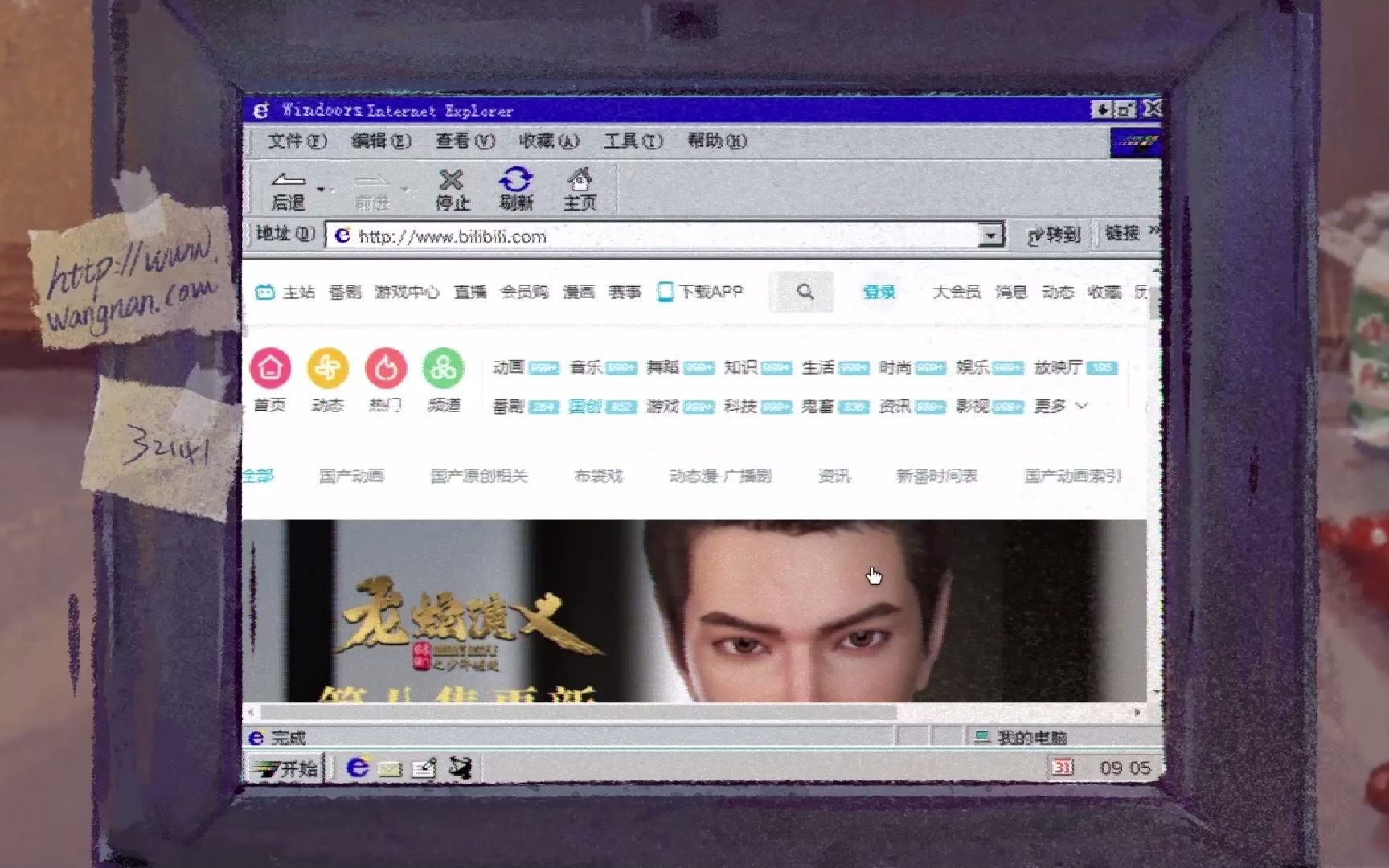Click the 大会员 link

[957, 292]
